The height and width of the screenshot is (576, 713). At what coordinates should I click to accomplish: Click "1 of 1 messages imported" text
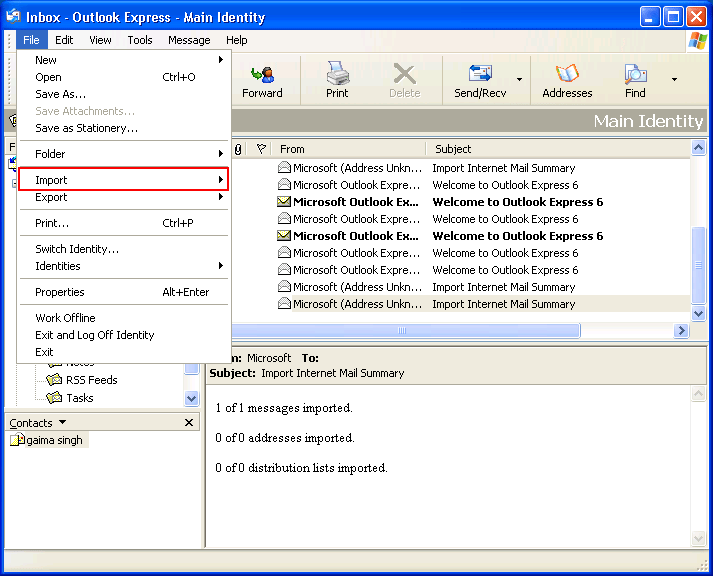pyautogui.click(x=284, y=408)
